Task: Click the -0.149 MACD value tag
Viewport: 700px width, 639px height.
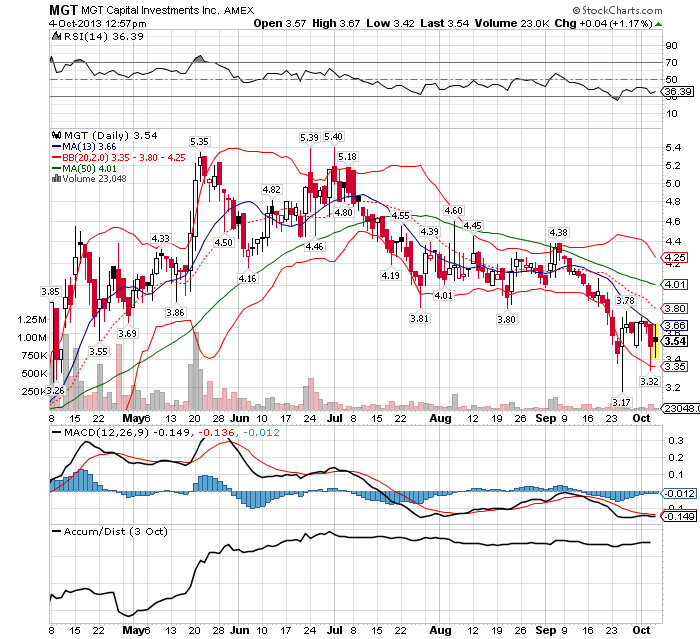Action: coord(678,516)
